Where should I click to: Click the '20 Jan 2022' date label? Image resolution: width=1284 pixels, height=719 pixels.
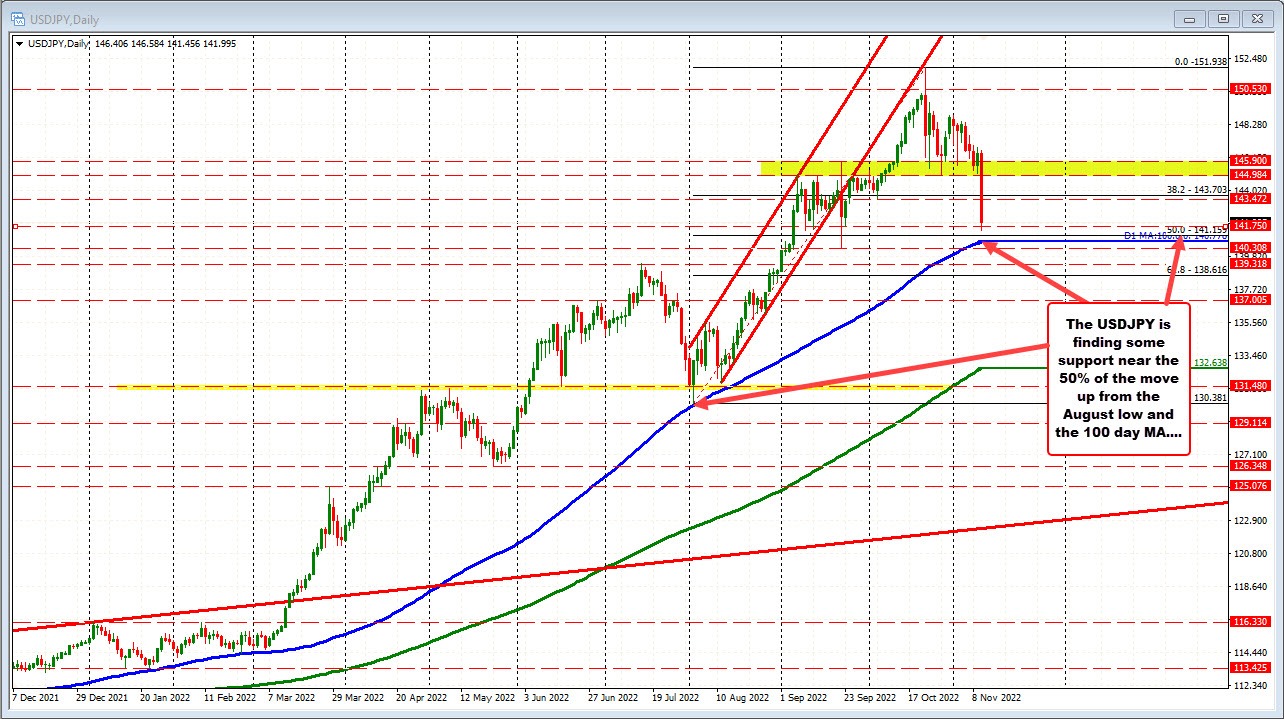point(165,697)
